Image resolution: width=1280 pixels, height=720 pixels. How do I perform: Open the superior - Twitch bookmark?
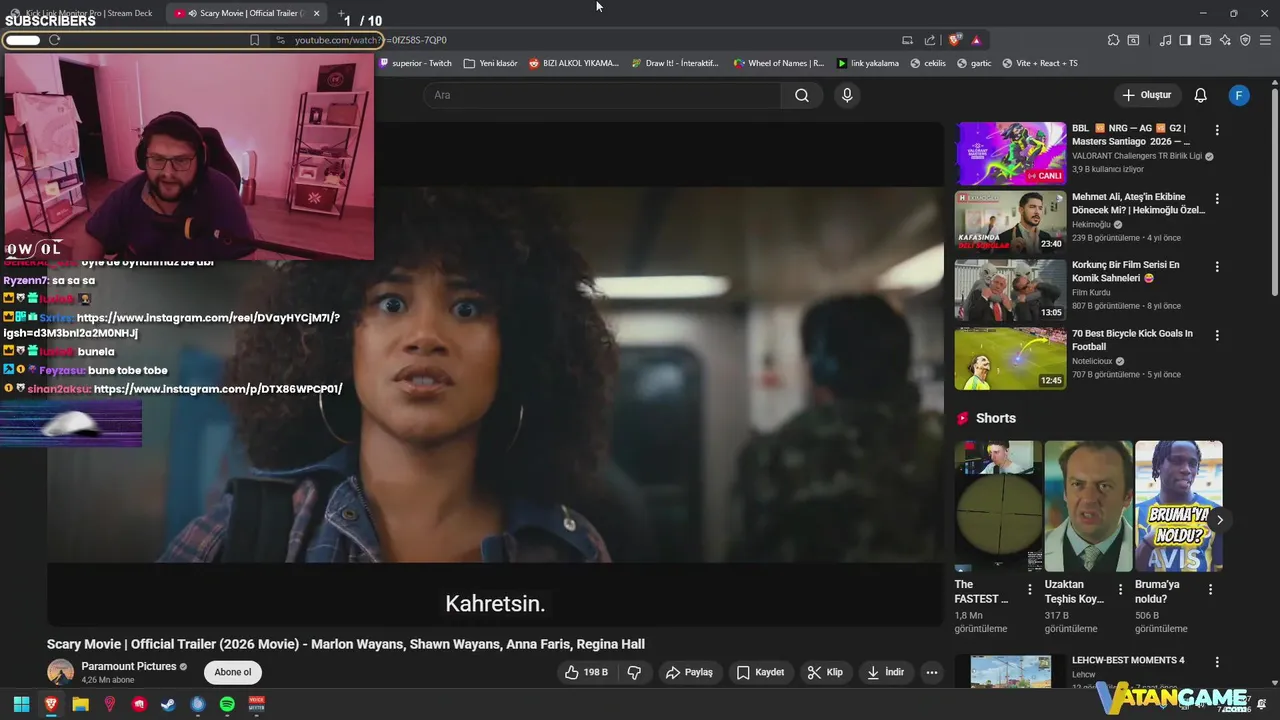[415, 63]
